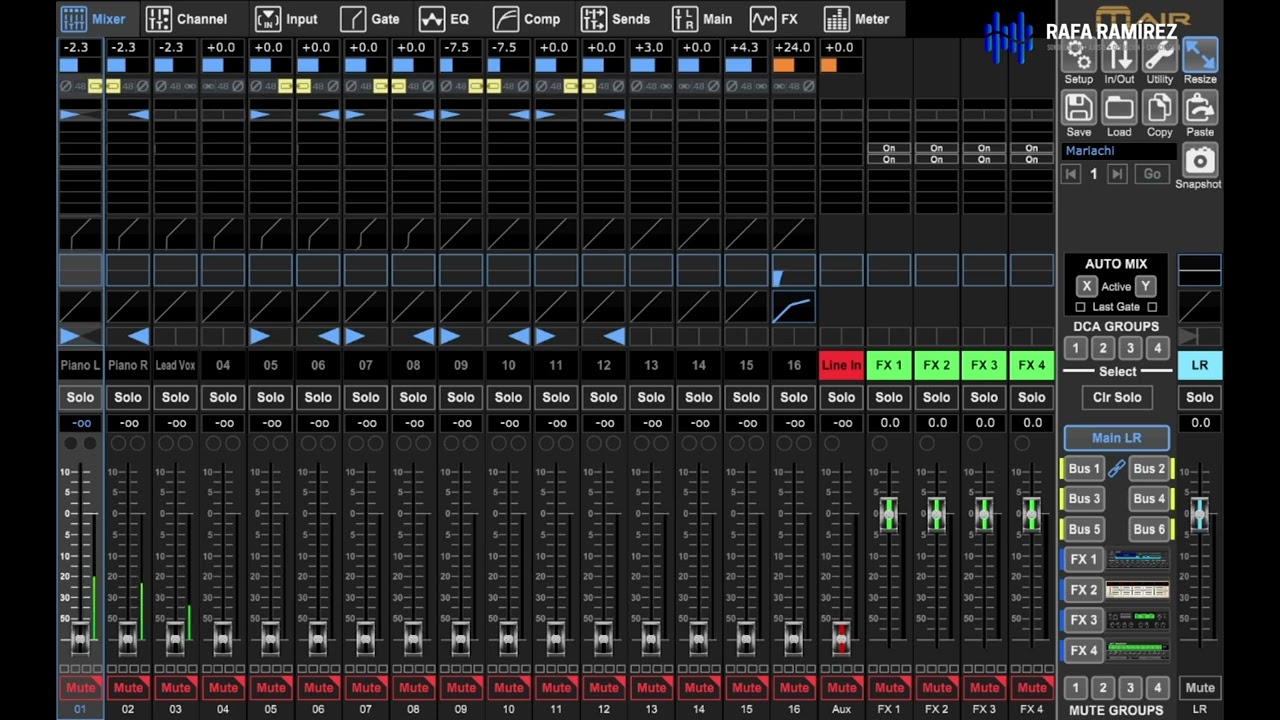This screenshot has width=1280, height=720.
Task: Open the Main tab
Action: point(703,18)
